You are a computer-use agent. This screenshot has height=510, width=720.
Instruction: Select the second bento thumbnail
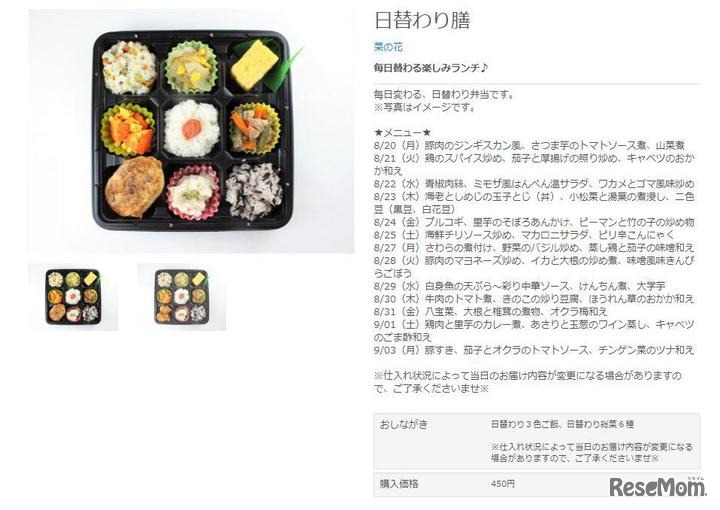click(182, 297)
